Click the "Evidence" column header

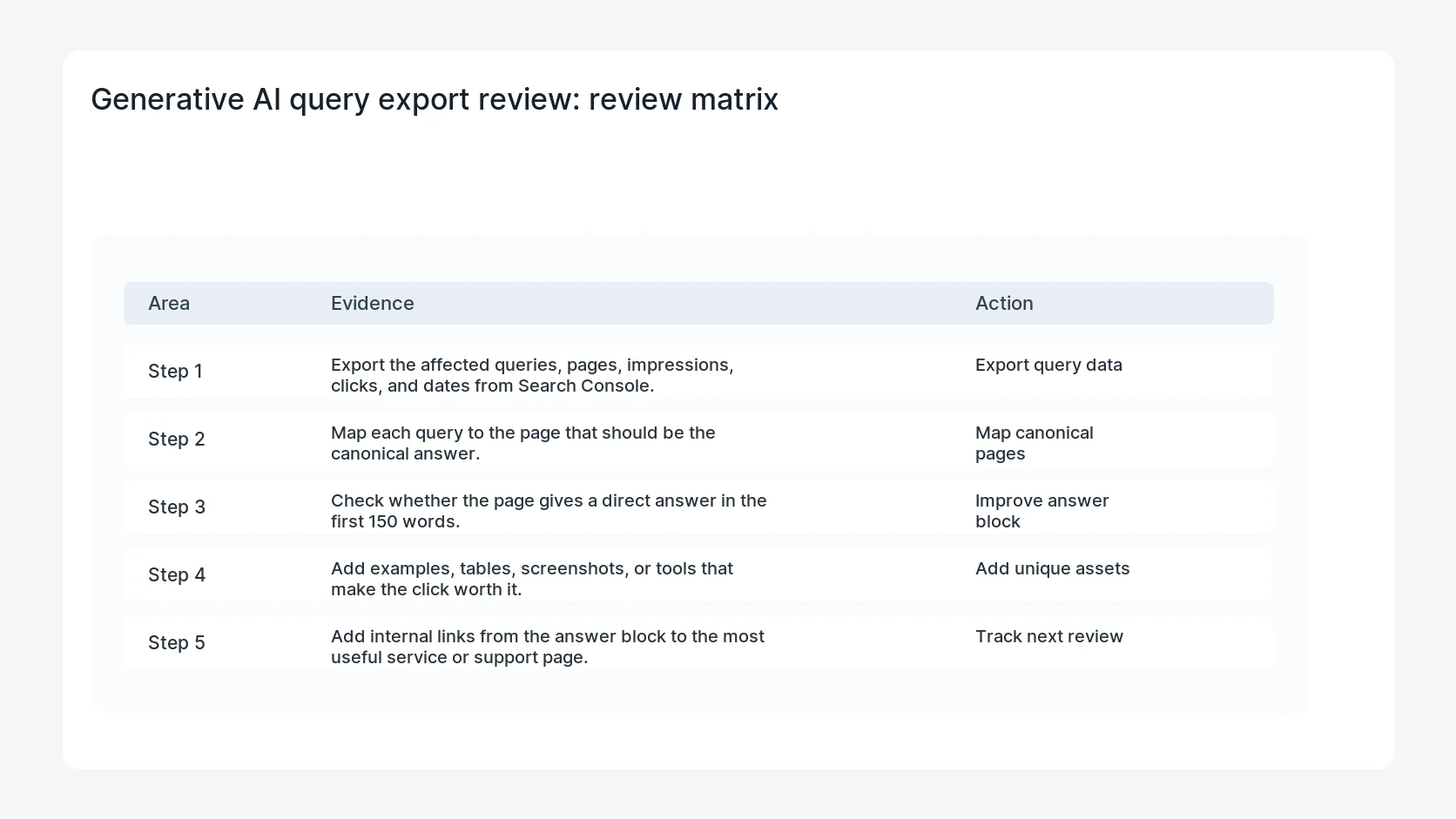[x=373, y=303]
